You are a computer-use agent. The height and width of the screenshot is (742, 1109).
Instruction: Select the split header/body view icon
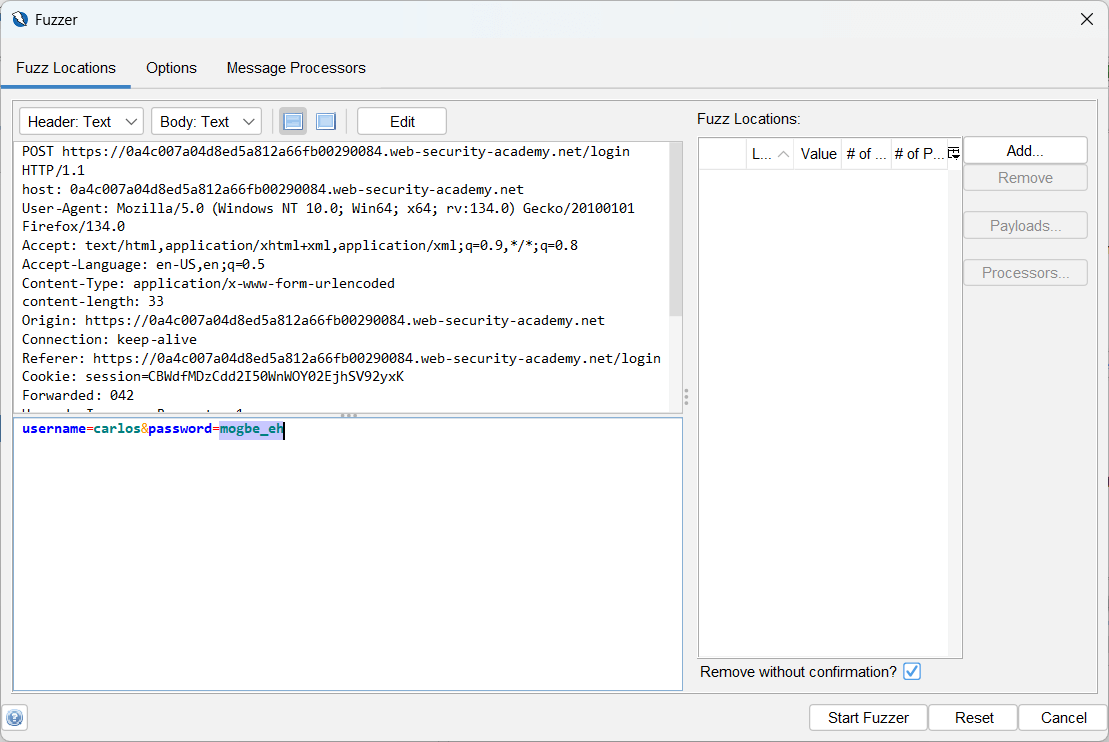tap(293, 121)
